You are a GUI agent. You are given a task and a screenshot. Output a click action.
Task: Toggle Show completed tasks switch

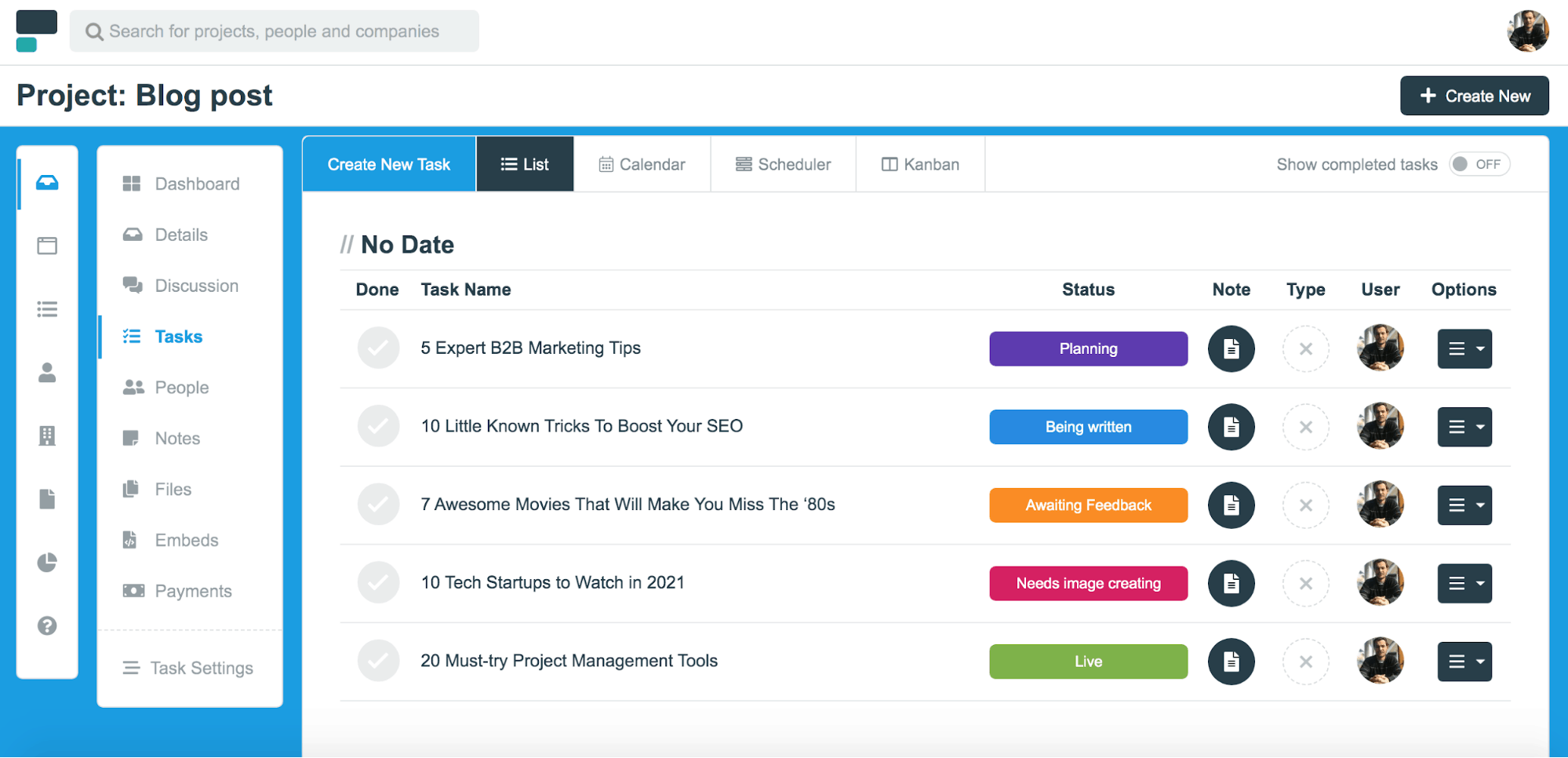[x=1479, y=164]
